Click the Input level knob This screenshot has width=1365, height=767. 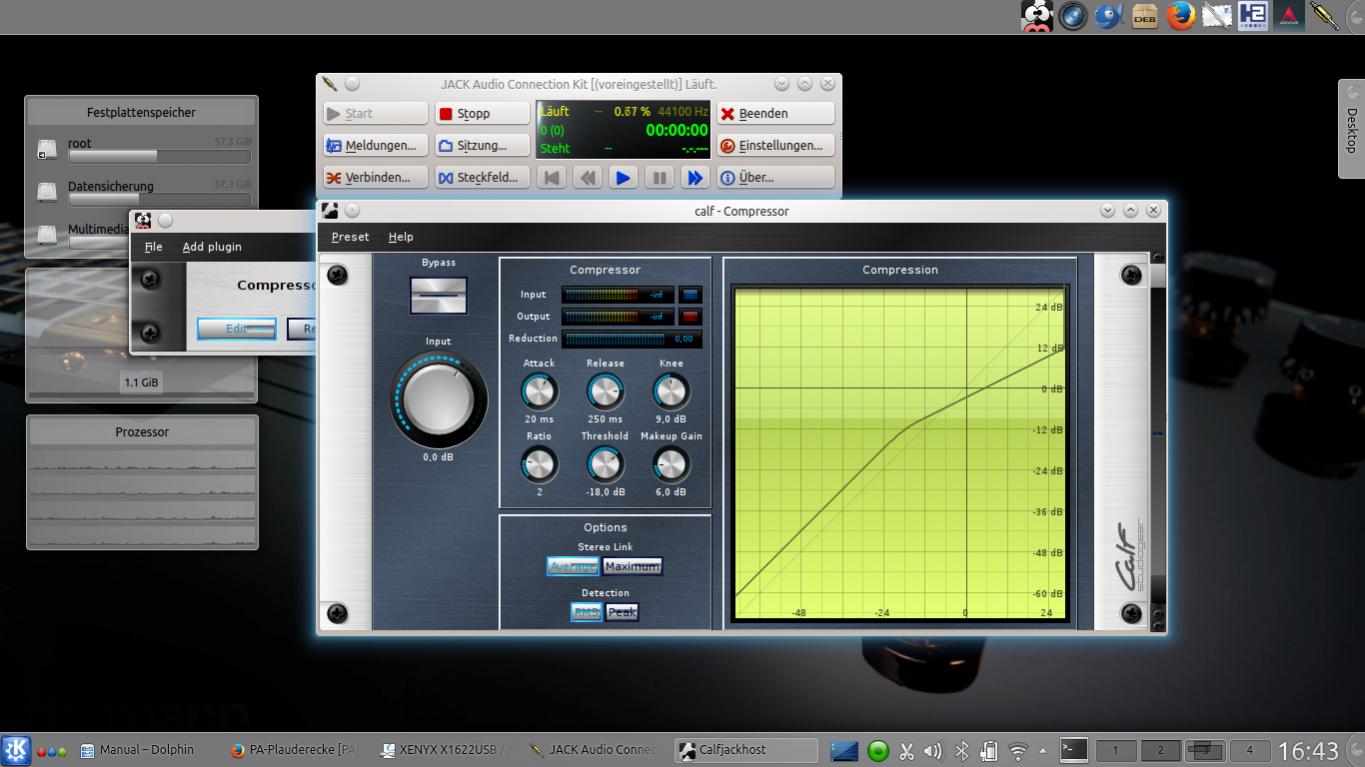click(x=438, y=400)
